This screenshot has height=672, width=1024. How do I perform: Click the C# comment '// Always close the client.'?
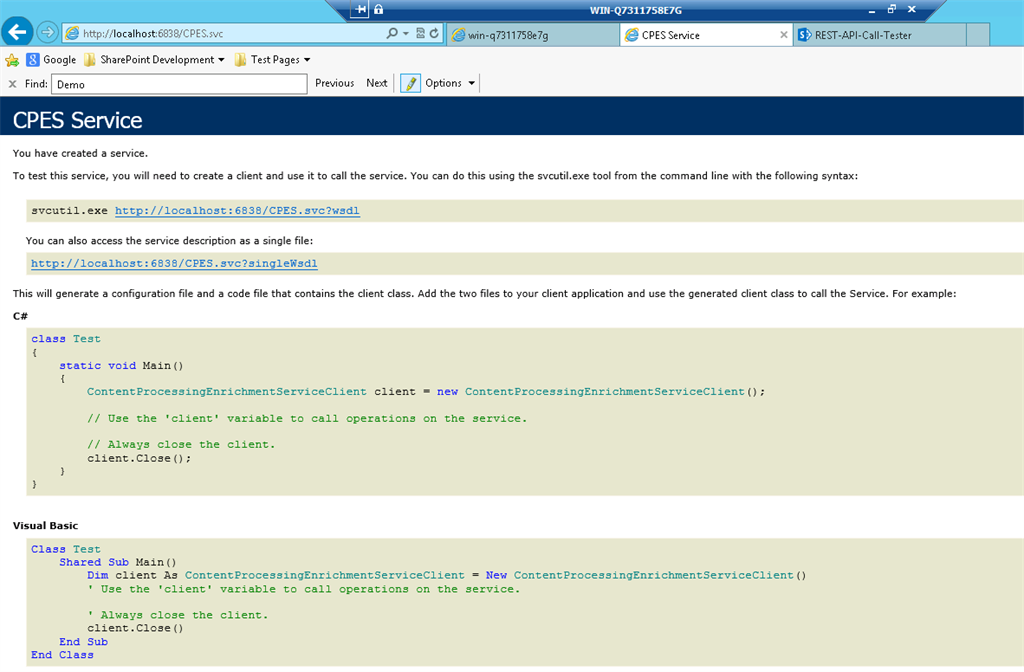tap(181, 445)
